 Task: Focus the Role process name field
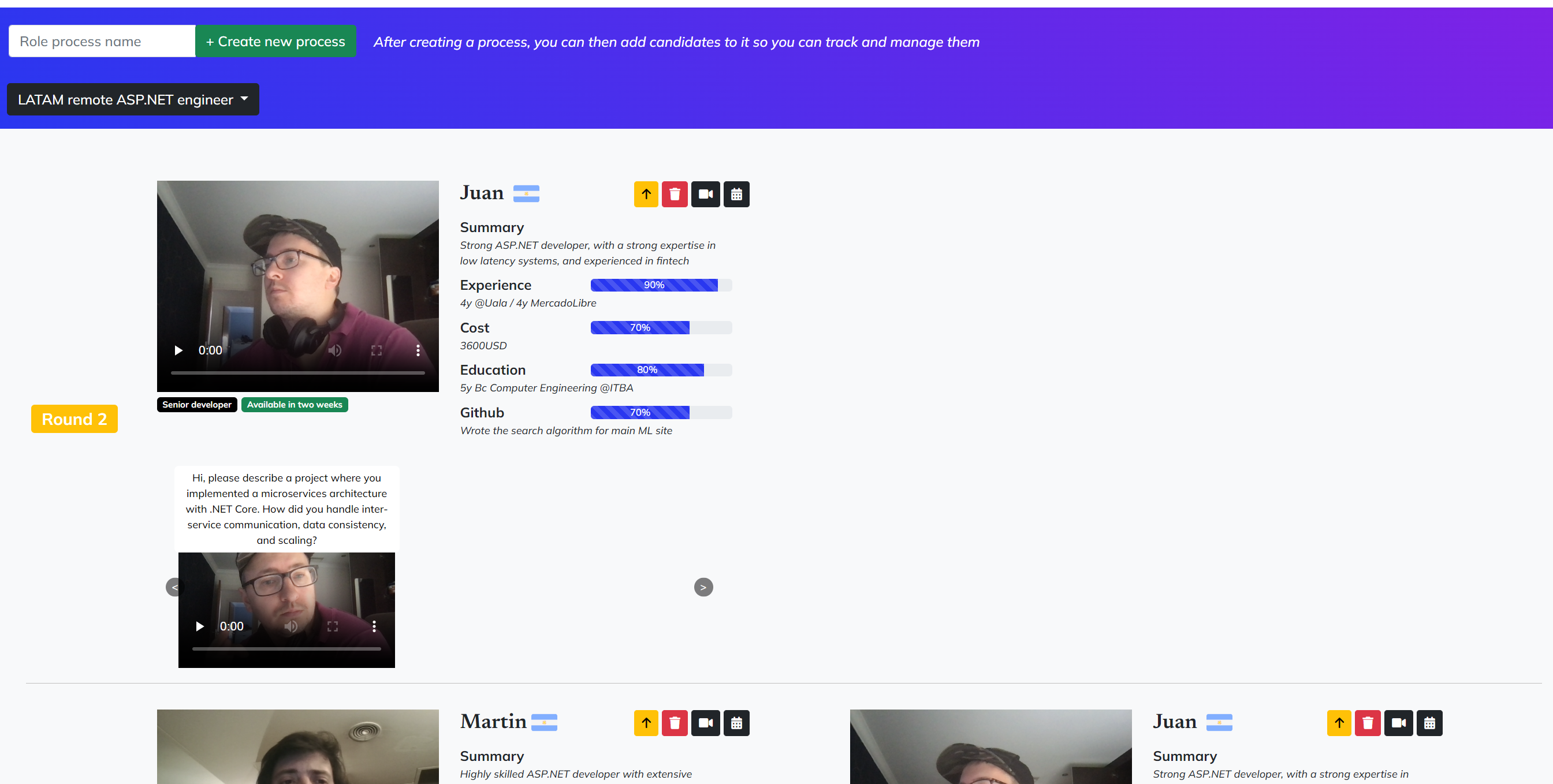(x=102, y=41)
